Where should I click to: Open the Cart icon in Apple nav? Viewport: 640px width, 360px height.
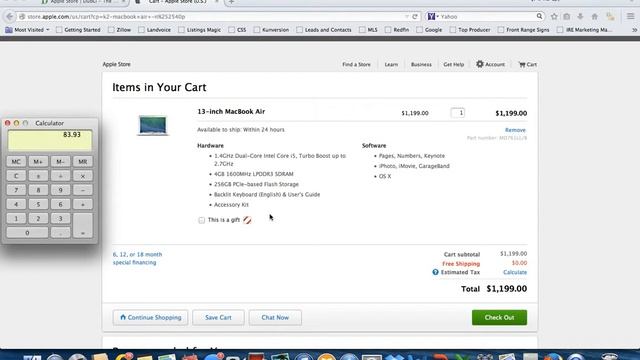click(x=528, y=64)
